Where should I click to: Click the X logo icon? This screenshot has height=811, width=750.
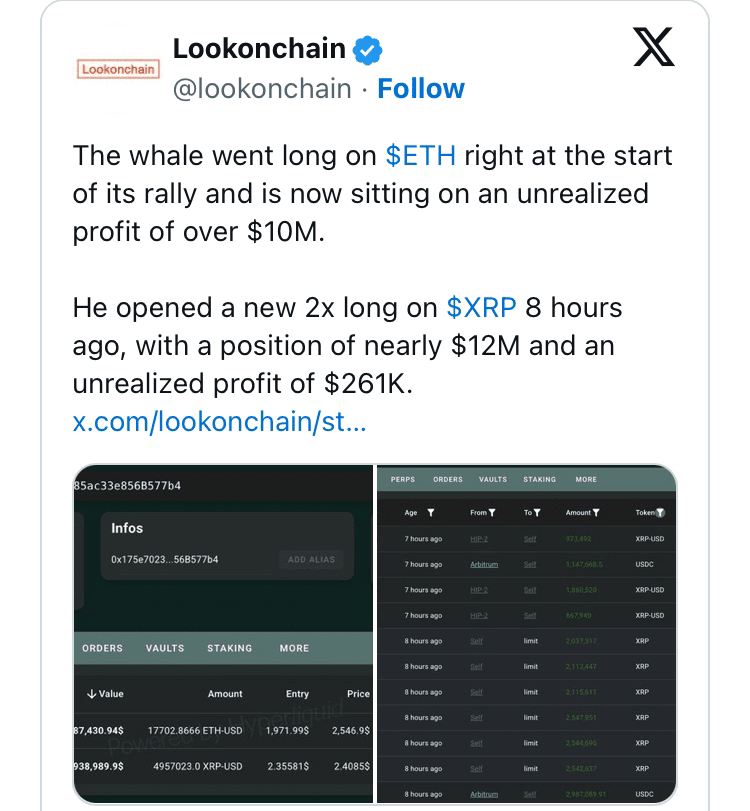[x=654, y=48]
